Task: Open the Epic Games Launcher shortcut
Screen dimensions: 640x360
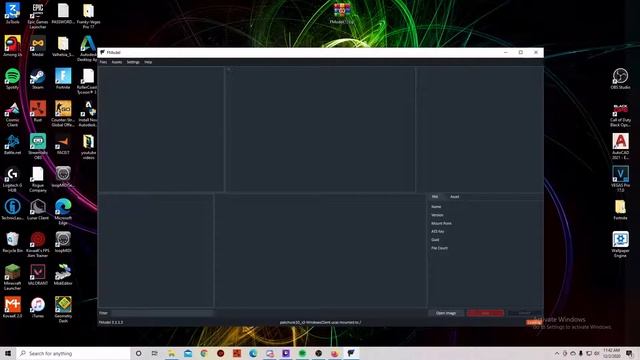Action: pyautogui.click(x=38, y=16)
